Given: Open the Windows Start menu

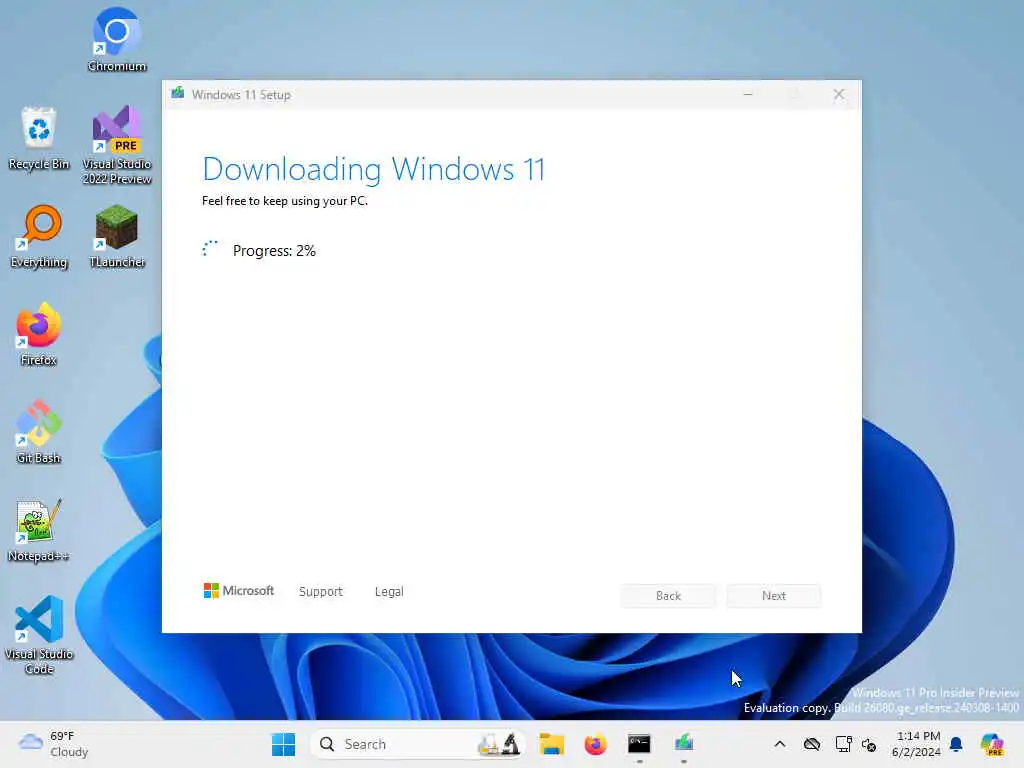Looking at the screenshot, I should pyautogui.click(x=283, y=744).
